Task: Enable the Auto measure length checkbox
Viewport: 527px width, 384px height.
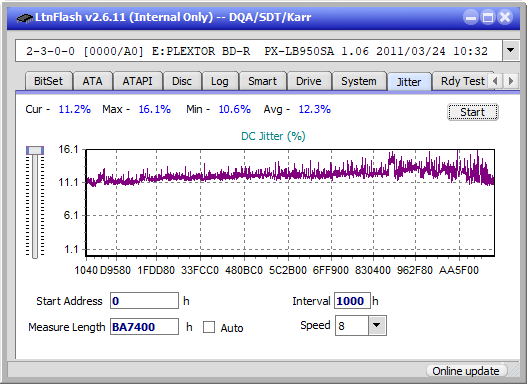Action: click(x=209, y=327)
